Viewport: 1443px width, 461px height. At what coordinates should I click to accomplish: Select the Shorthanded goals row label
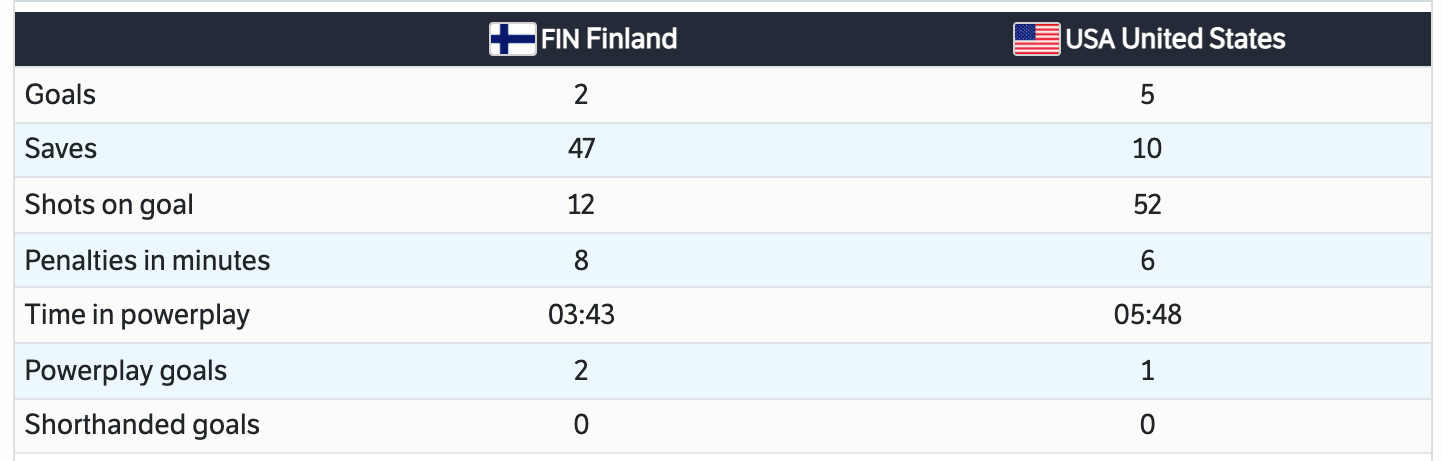[x=142, y=425]
